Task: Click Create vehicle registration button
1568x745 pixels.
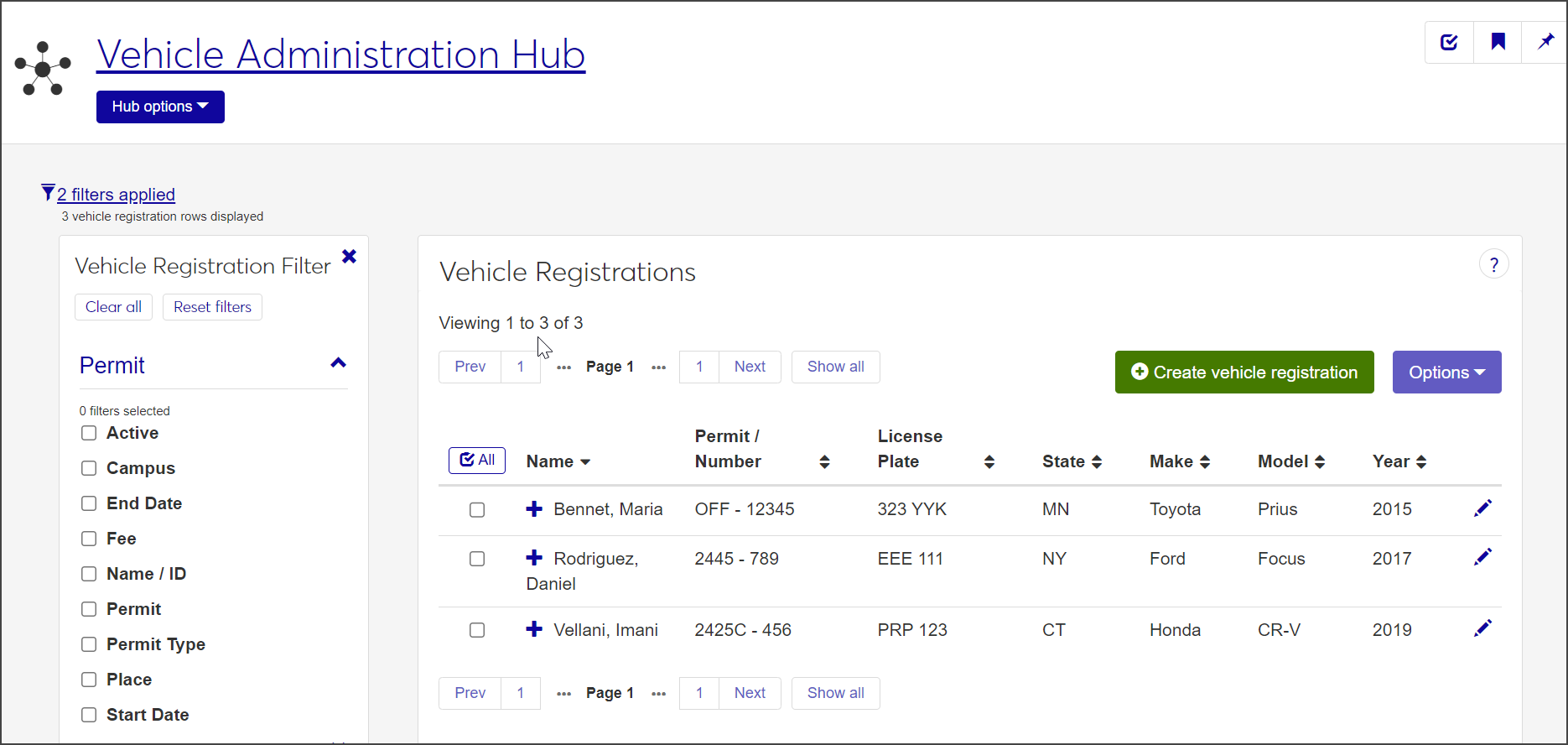Action: tap(1244, 372)
